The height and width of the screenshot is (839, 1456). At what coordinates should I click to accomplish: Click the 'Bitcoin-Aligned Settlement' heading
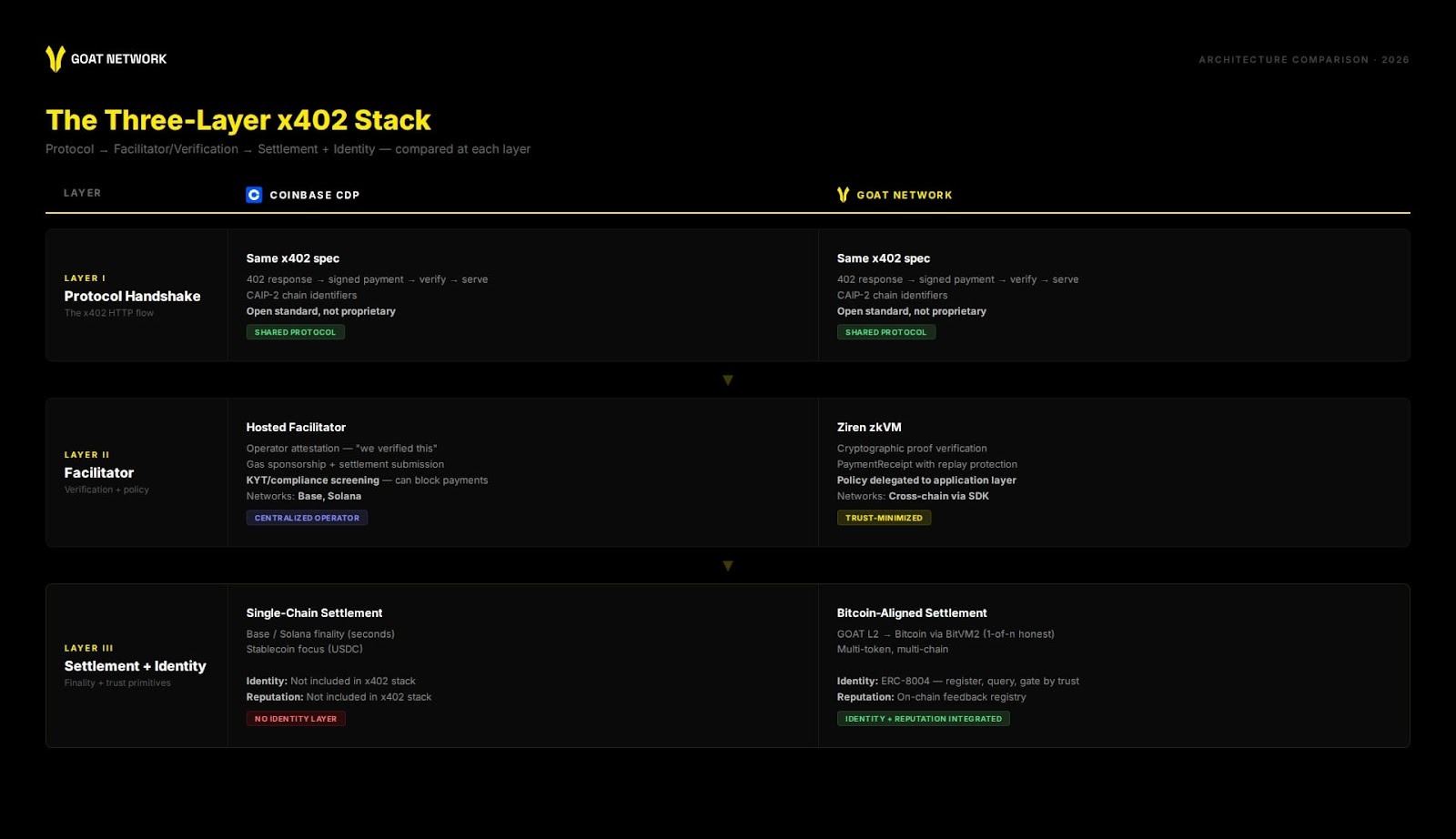[912, 613]
